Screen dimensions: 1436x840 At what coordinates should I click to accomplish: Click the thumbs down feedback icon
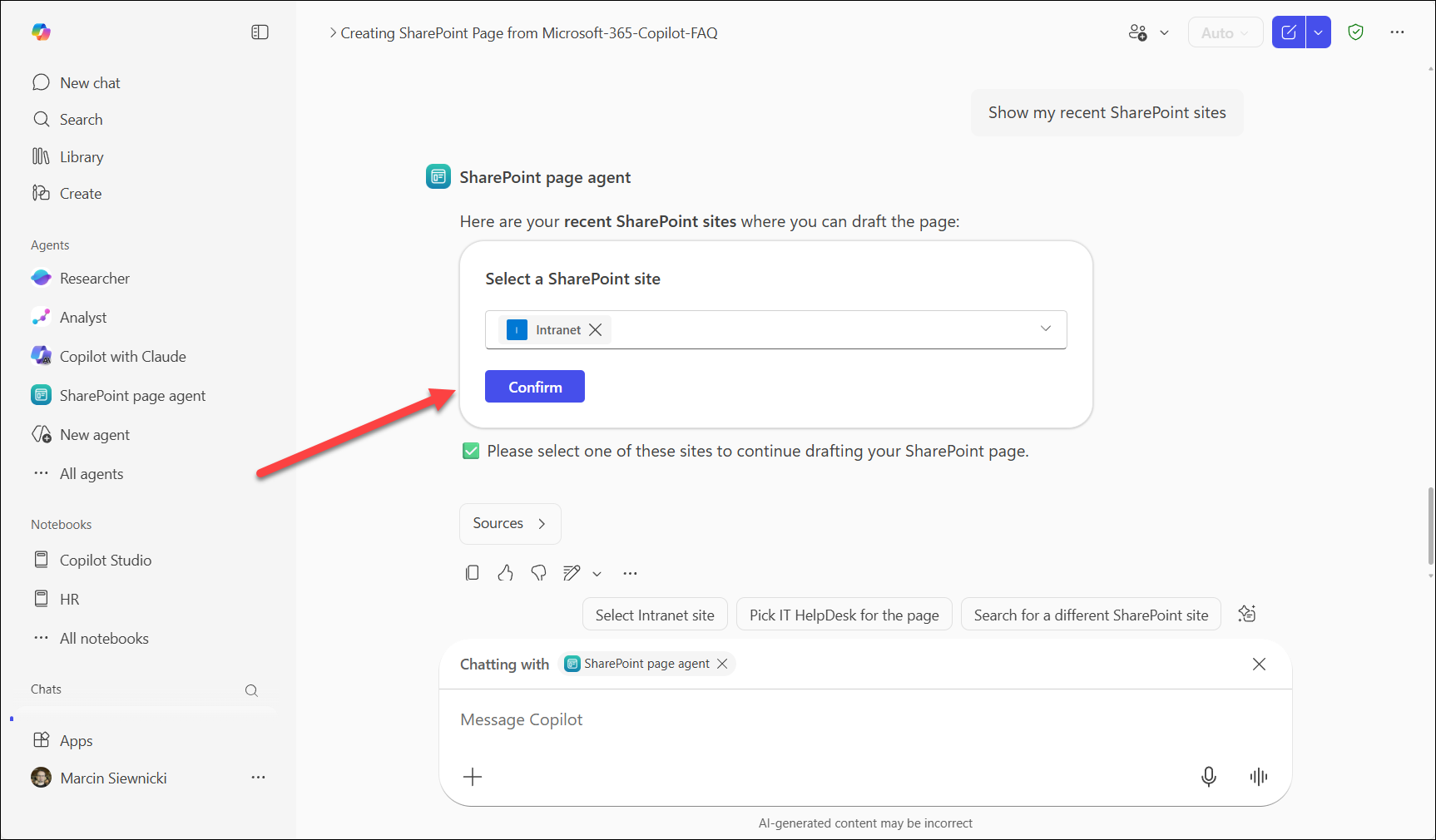point(538,573)
